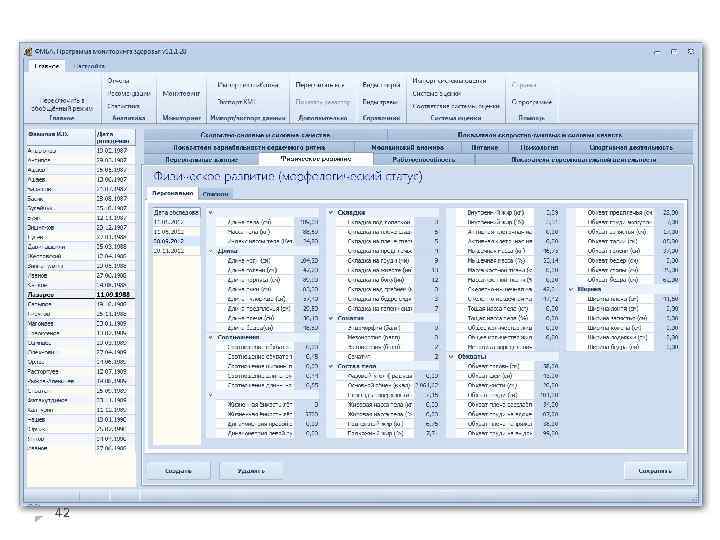The height and width of the screenshot is (540, 720).
Task: Click the Обхват бедер (см) value
Action: (668, 260)
